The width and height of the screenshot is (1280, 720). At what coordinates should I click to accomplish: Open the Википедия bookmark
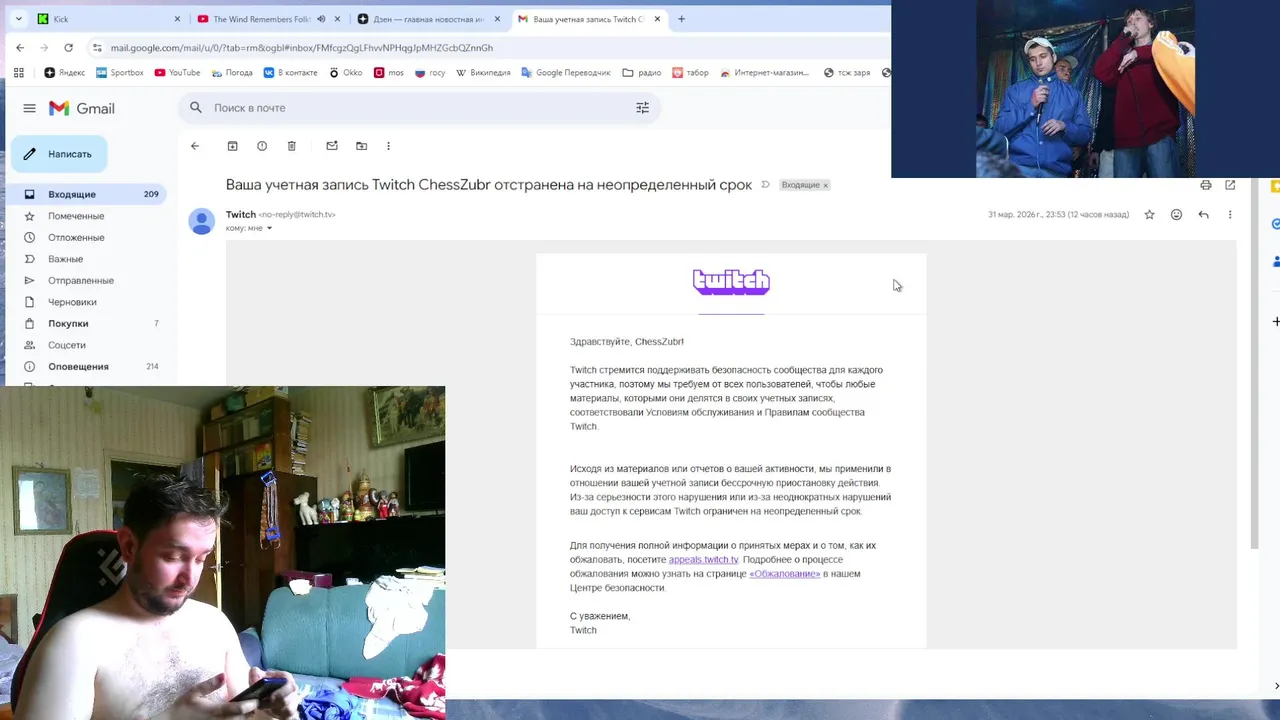click(x=483, y=73)
